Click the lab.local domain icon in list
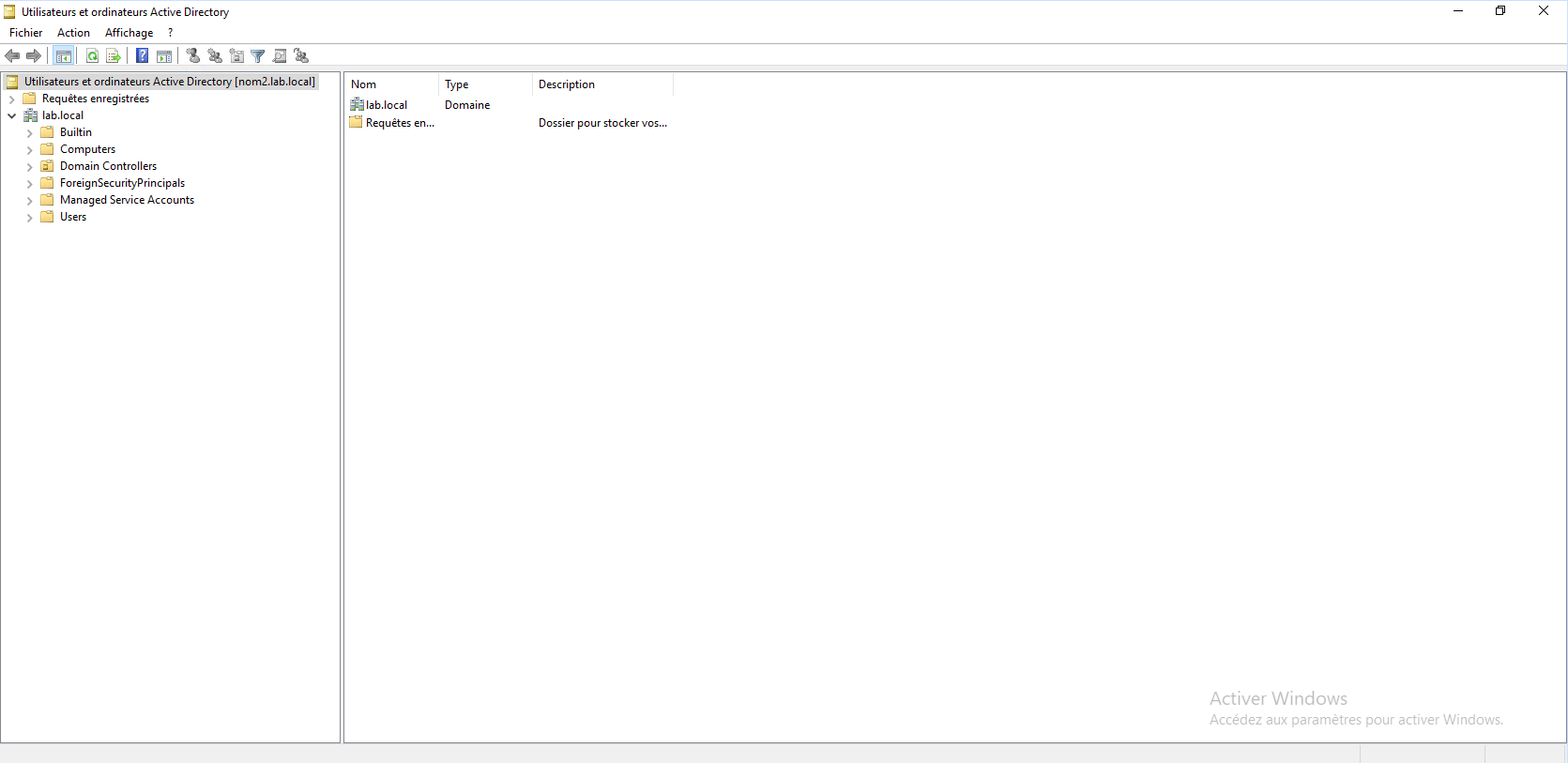1568x763 pixels. click(357, 105)
